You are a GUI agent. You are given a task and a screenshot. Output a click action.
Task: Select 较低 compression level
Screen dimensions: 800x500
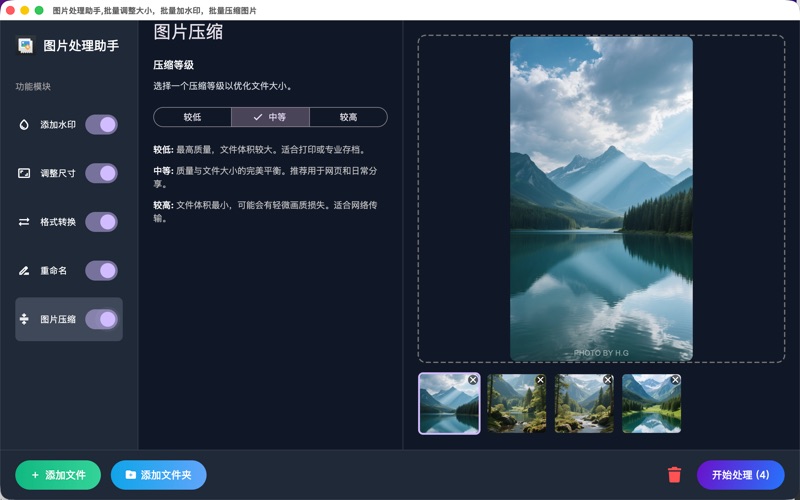click(192, 117)
